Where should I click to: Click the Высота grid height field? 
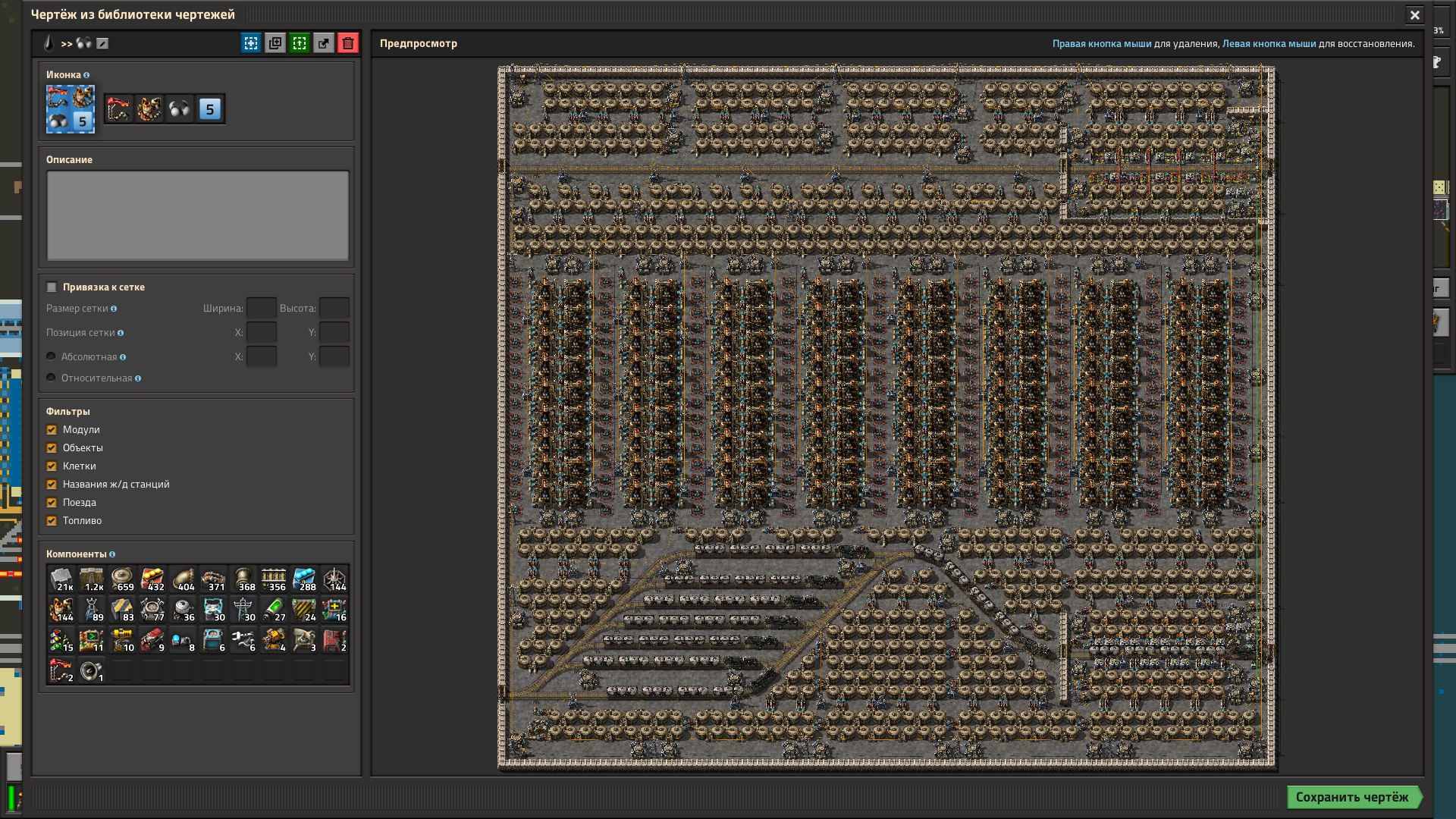(334, 308)
